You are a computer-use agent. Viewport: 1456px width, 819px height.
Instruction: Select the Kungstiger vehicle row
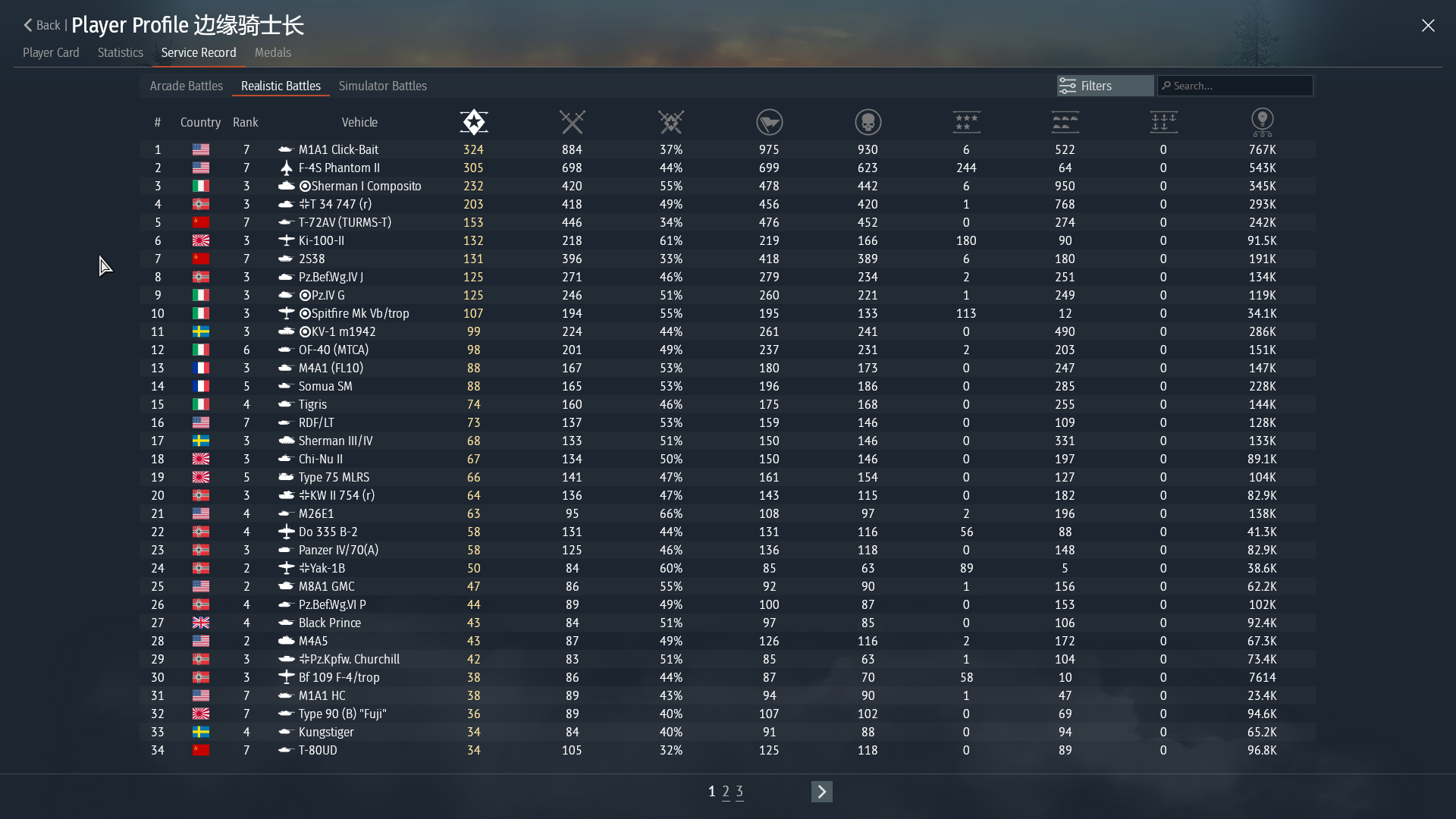(x=728, y=732)
